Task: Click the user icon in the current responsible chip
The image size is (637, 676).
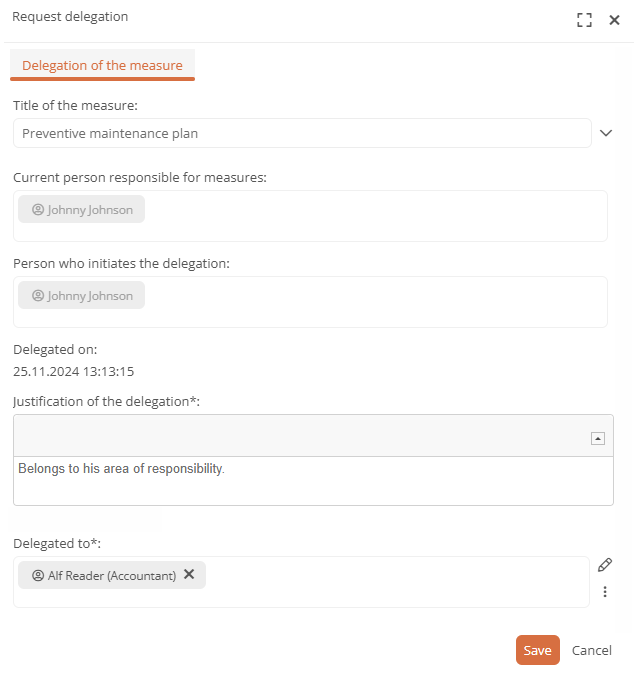Action: [x=38, y=210]
